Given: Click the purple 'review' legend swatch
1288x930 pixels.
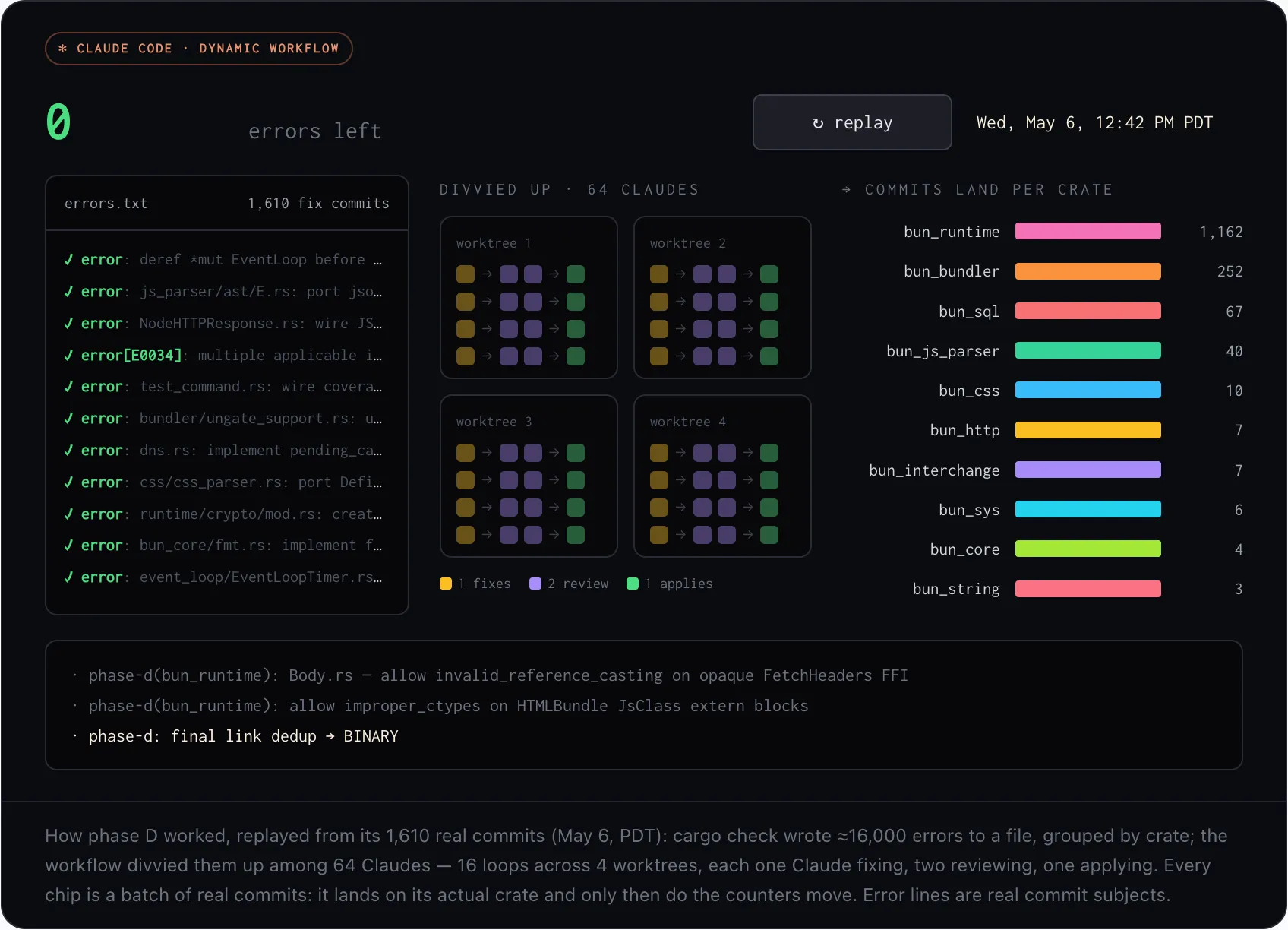Looking at the screenshot, I should click(535, 584).
